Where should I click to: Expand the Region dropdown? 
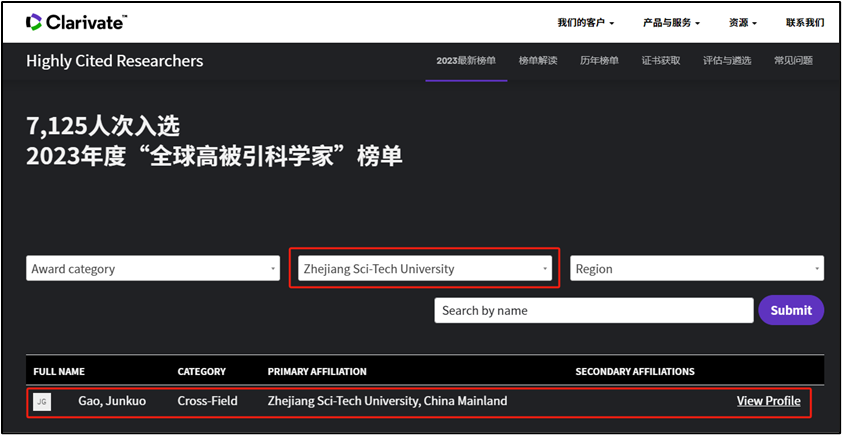pyautogui.click(x=696, y=269)
